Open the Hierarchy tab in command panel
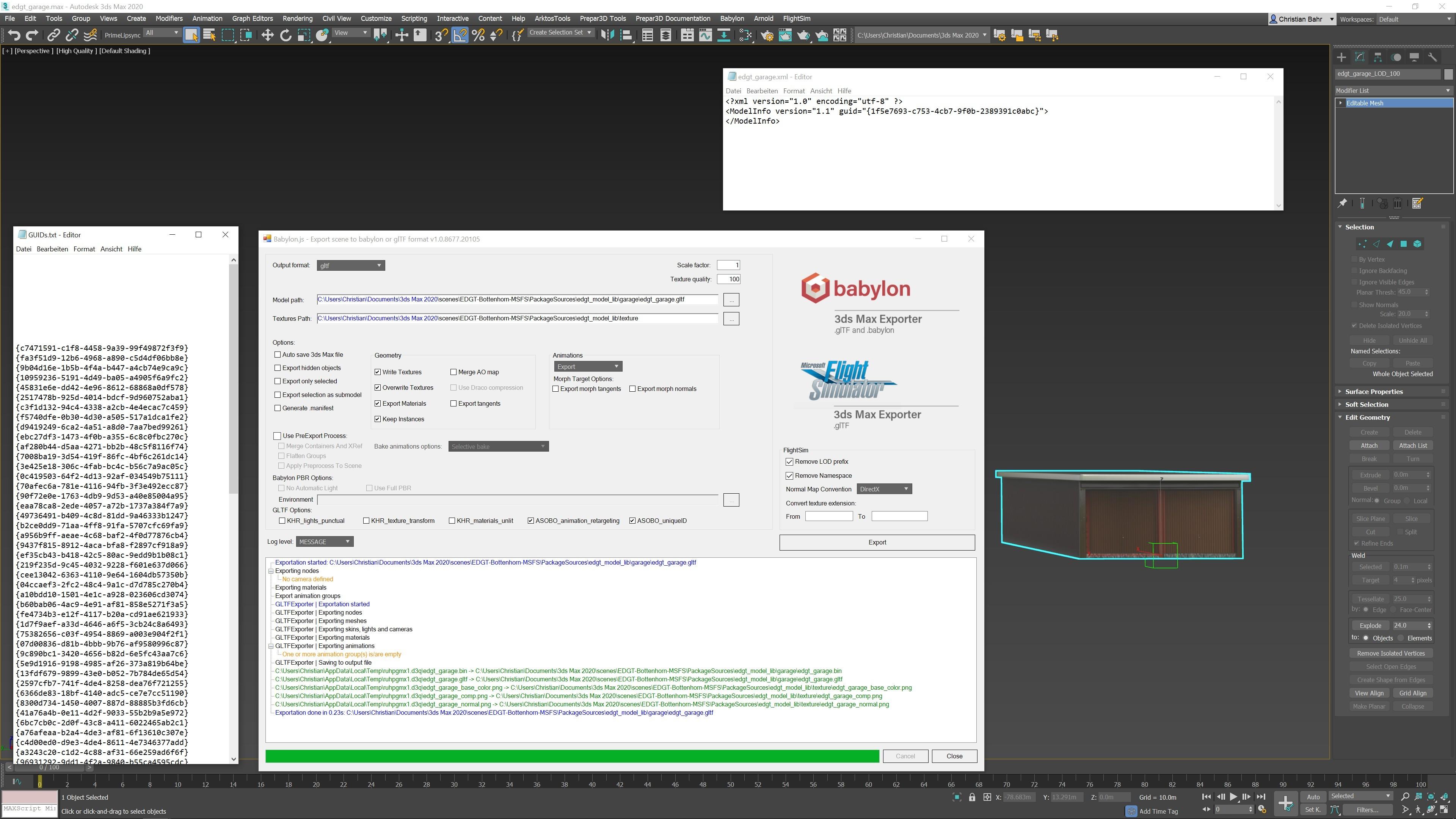Image resolution: width=1456 pixels, height=819 pixels. coord(1378,57)
